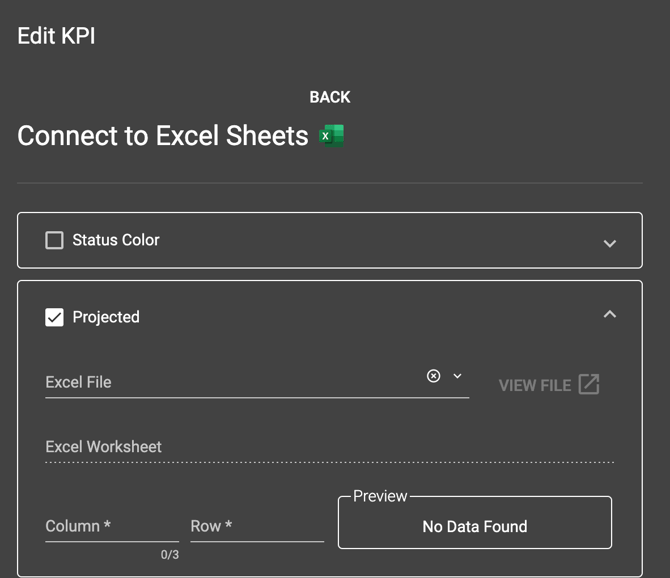Clear the Excel File selection with the circled x

pos(433,376)
